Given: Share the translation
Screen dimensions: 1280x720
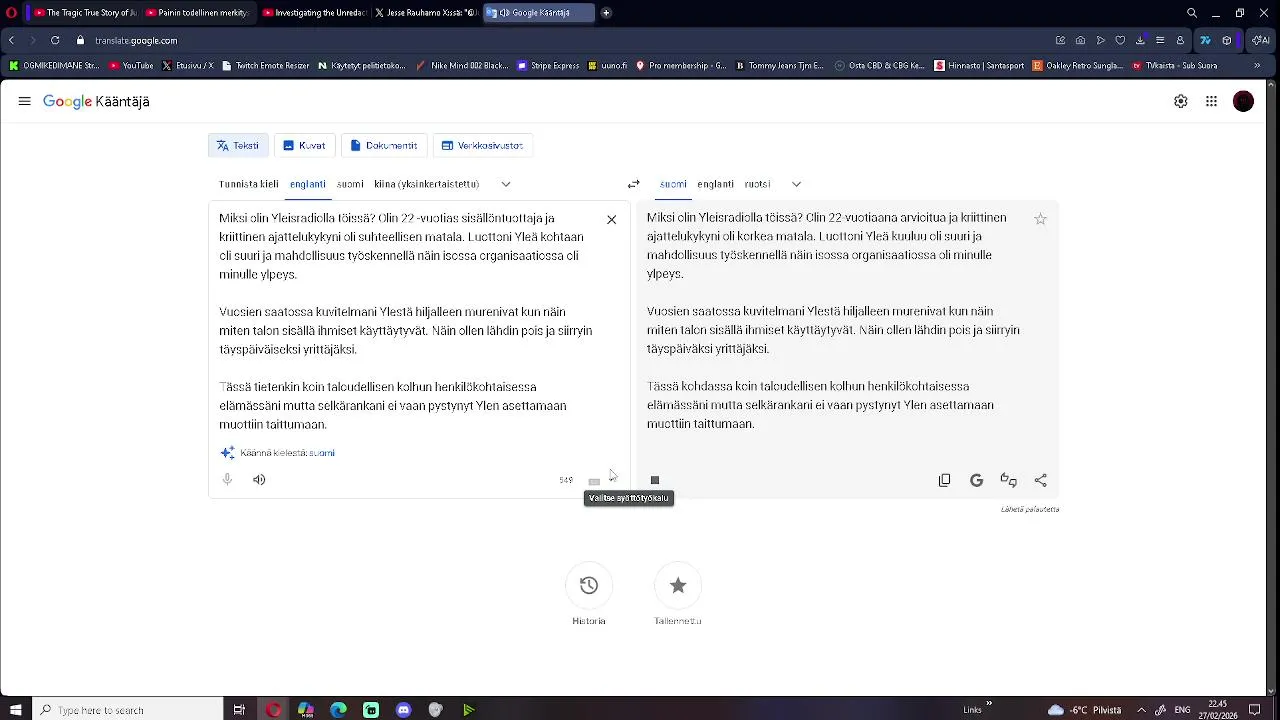Looking at the screenshot, I should click(x=1040, y=480).
